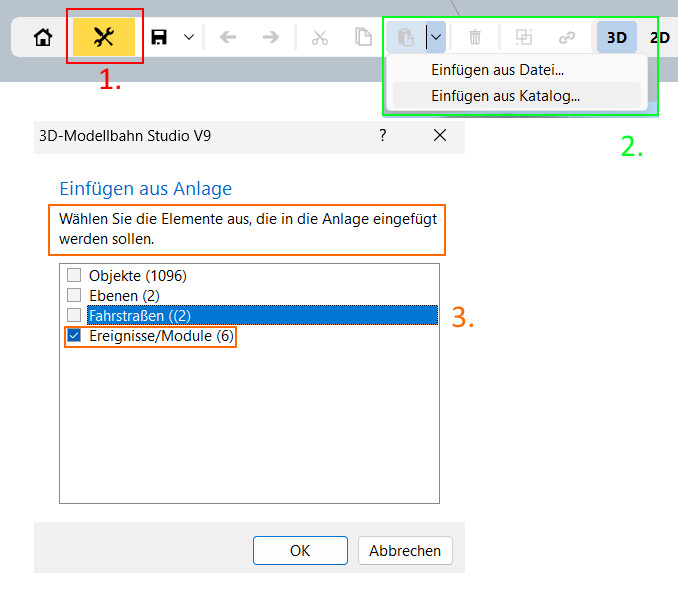678x605 pixels.
Task: Group objects with the overlapping squares icon
Action: click(x=524, y=37)
